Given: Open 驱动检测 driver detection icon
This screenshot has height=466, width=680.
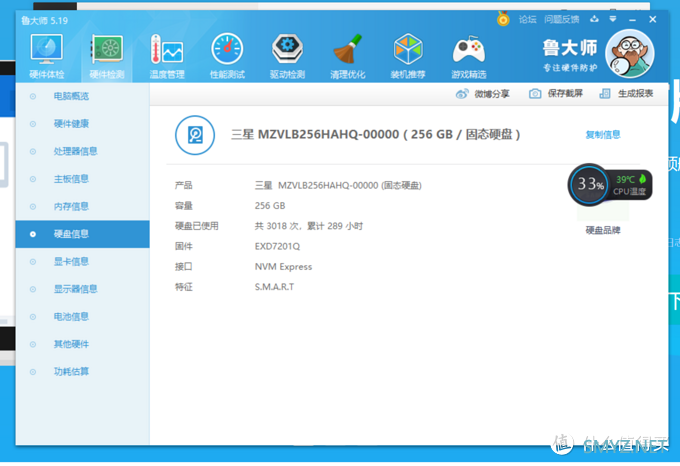Looking at the screenshot, I should pos(288,56).
